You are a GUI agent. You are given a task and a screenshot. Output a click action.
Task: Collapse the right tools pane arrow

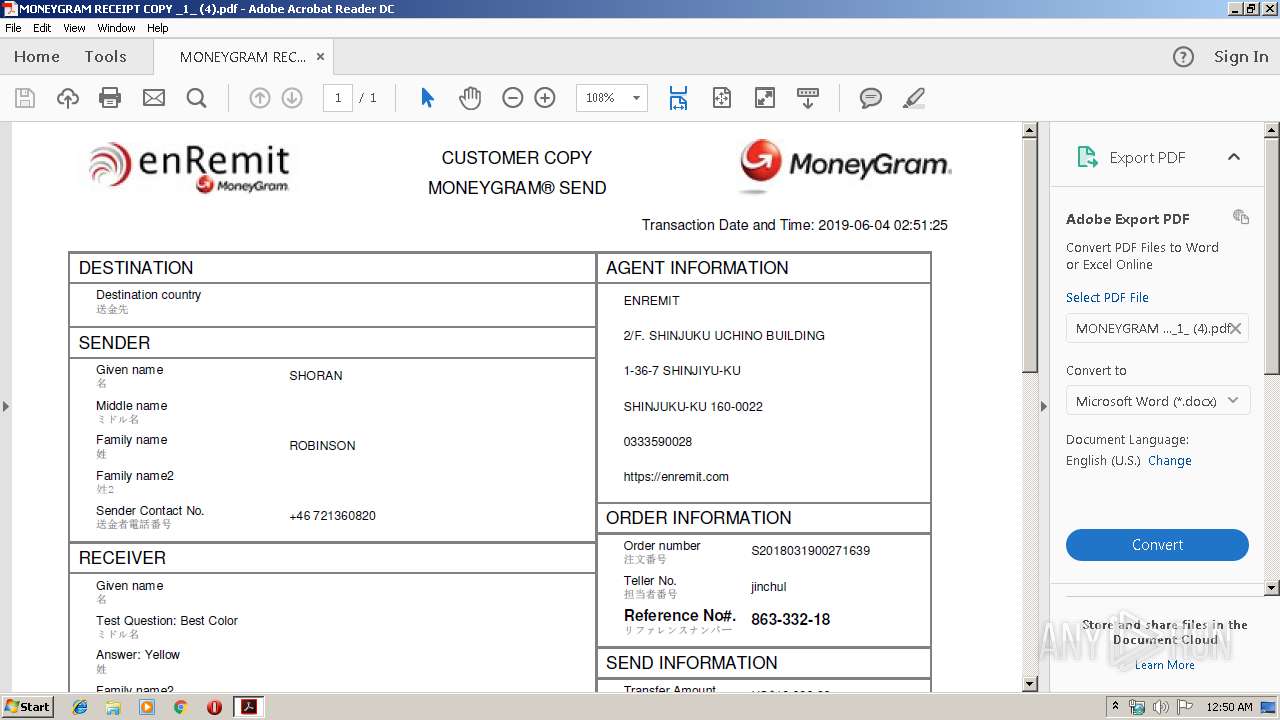[x=1043, y=406]
